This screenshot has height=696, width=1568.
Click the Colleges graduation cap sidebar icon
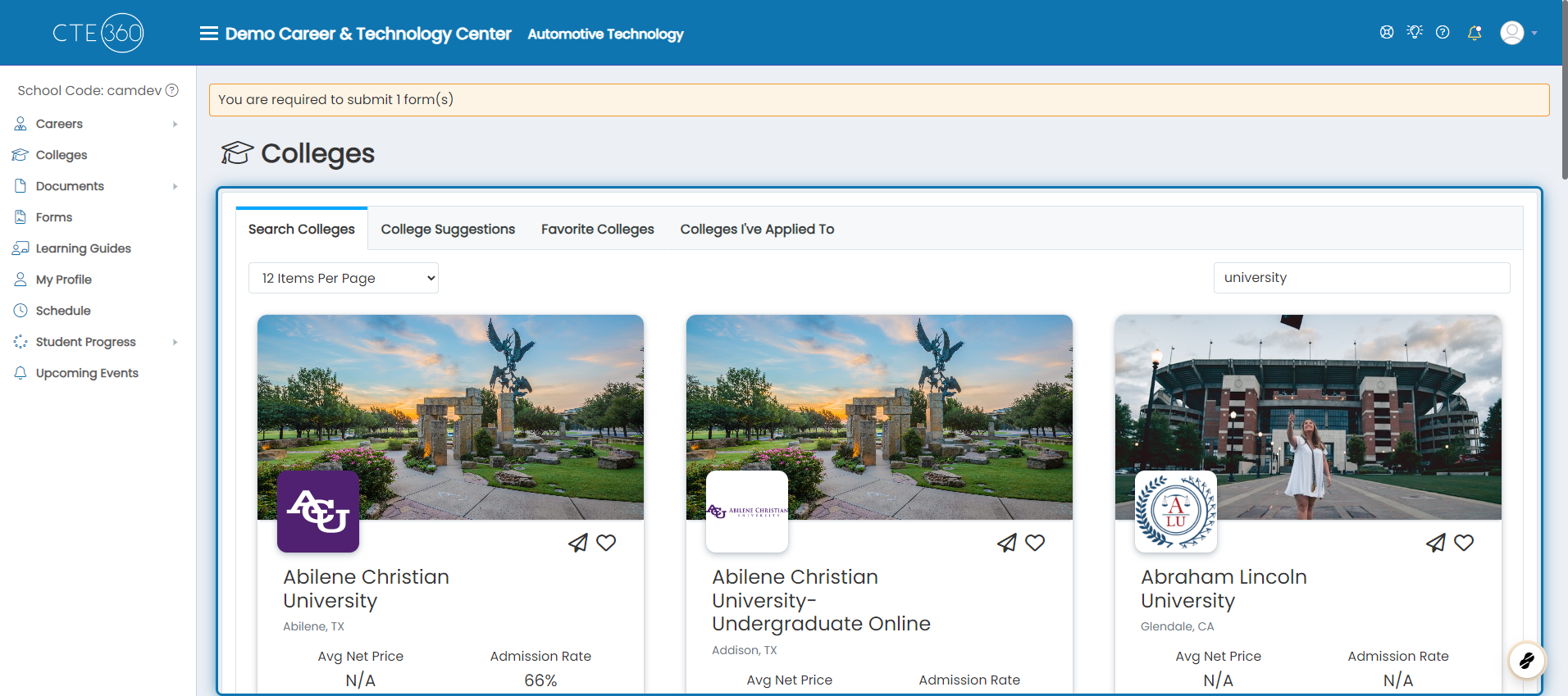[x=21, y=155]
